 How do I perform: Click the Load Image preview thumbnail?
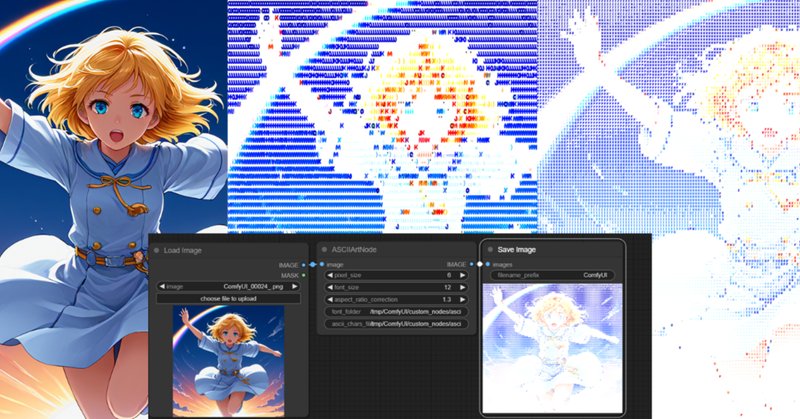pos(228,361)
